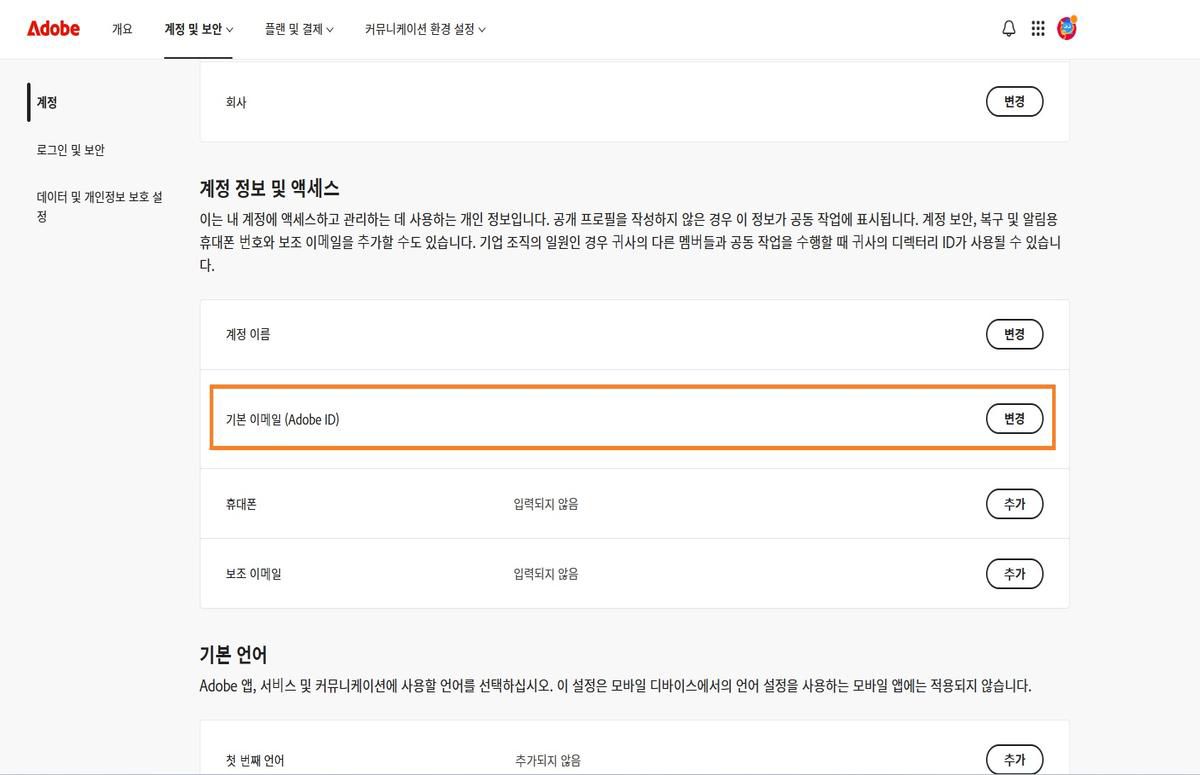Viewport: 1200px width, 775px height.
Task: Expand the 계정 및 보안 dropdown
Action: coord(198,29)
